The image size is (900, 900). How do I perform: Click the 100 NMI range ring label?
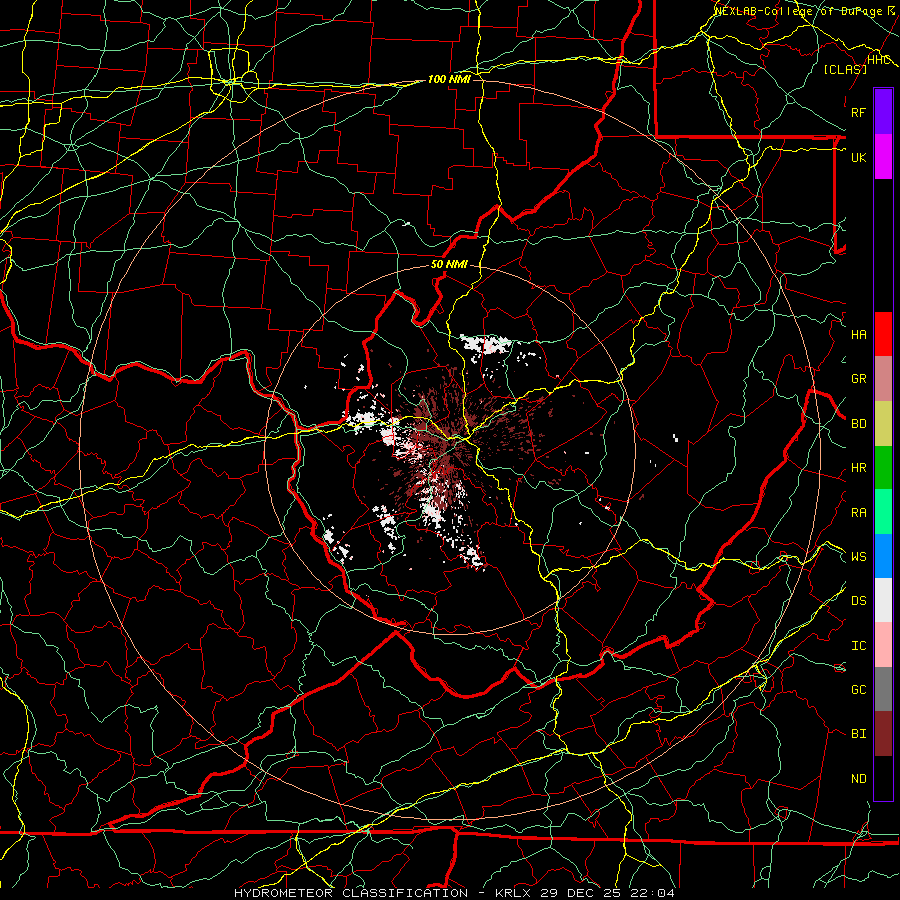click(449, 79)
